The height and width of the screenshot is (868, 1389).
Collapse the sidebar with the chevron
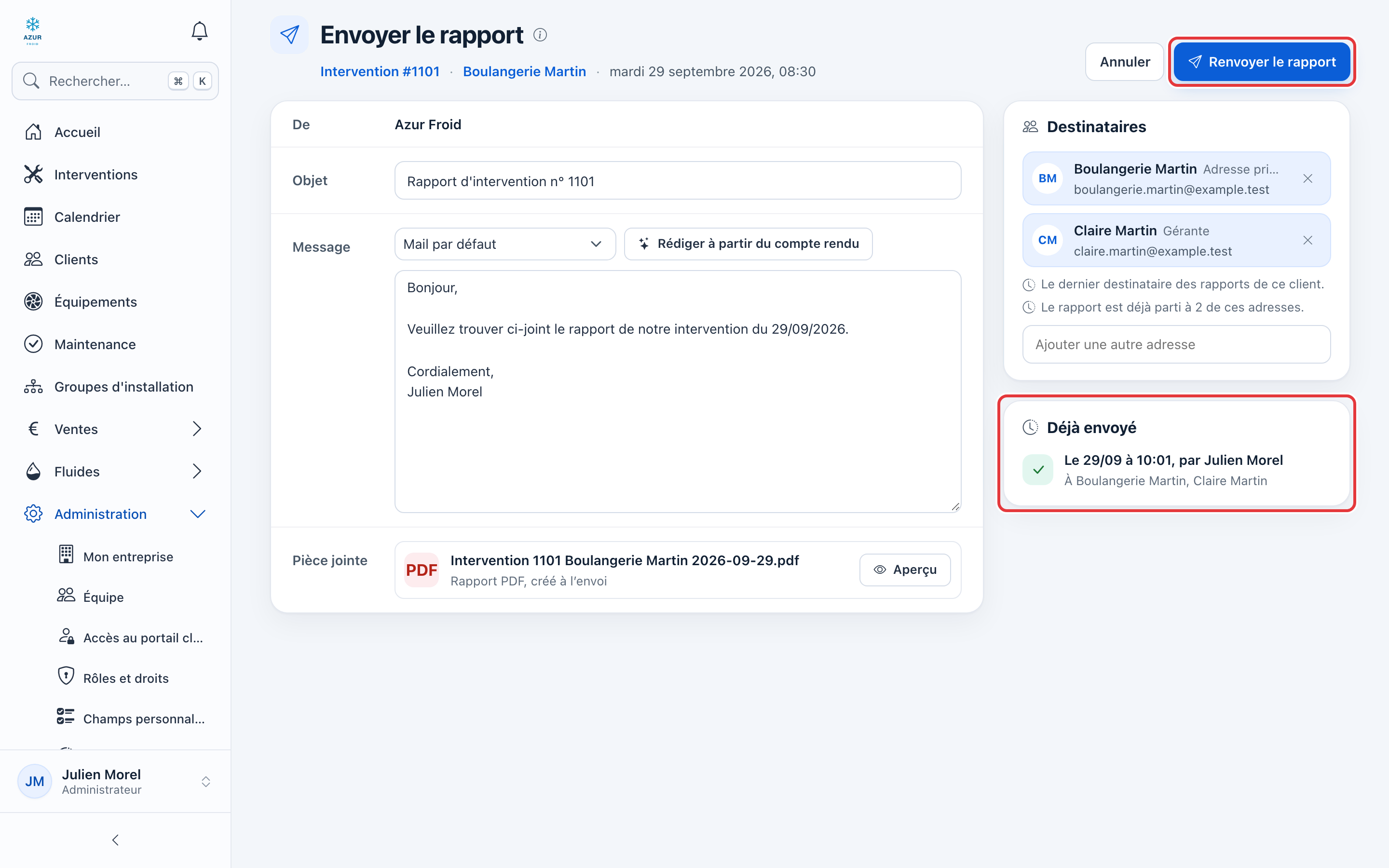115,840
